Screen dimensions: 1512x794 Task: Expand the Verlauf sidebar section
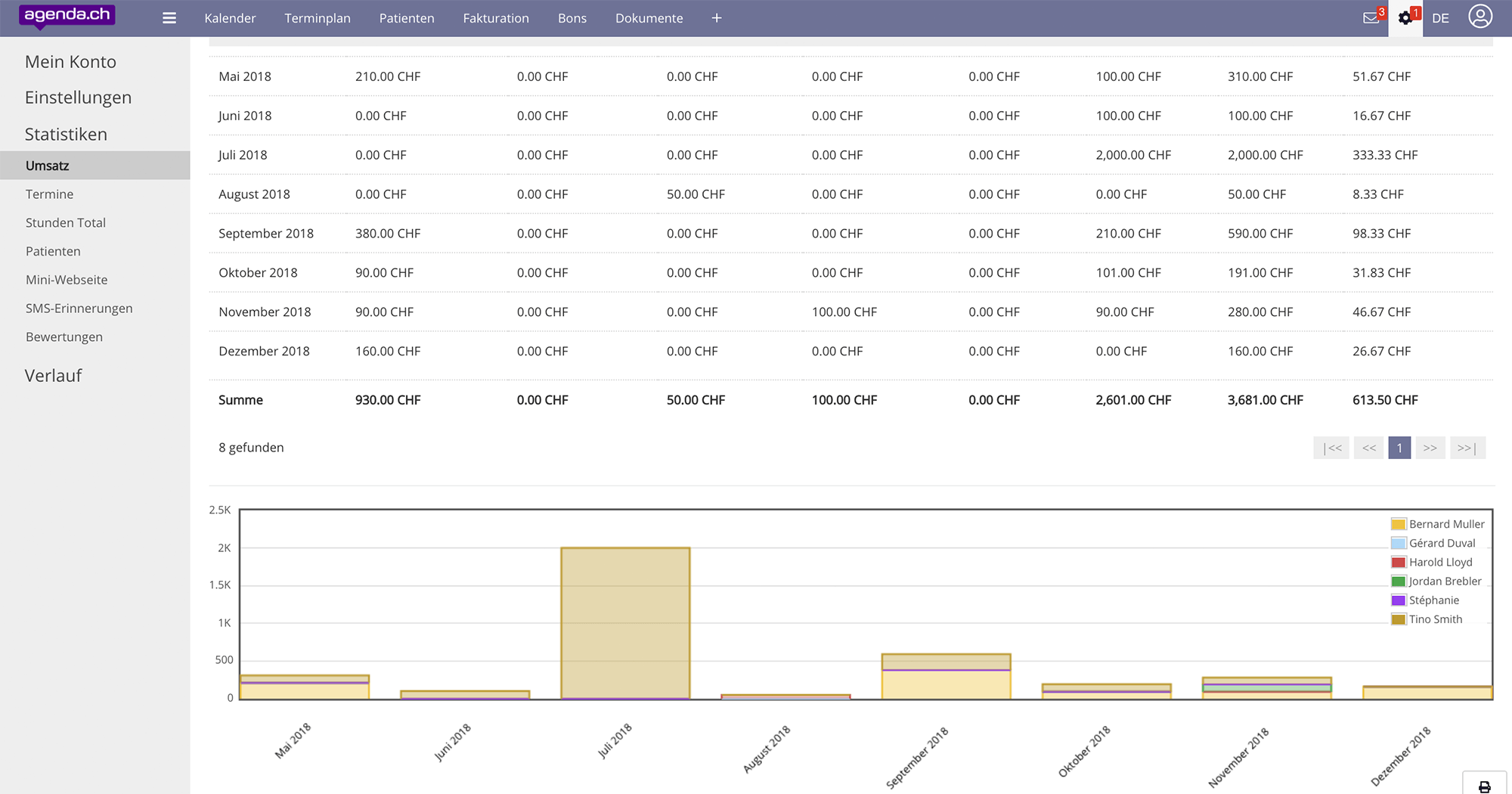point(53,376)
